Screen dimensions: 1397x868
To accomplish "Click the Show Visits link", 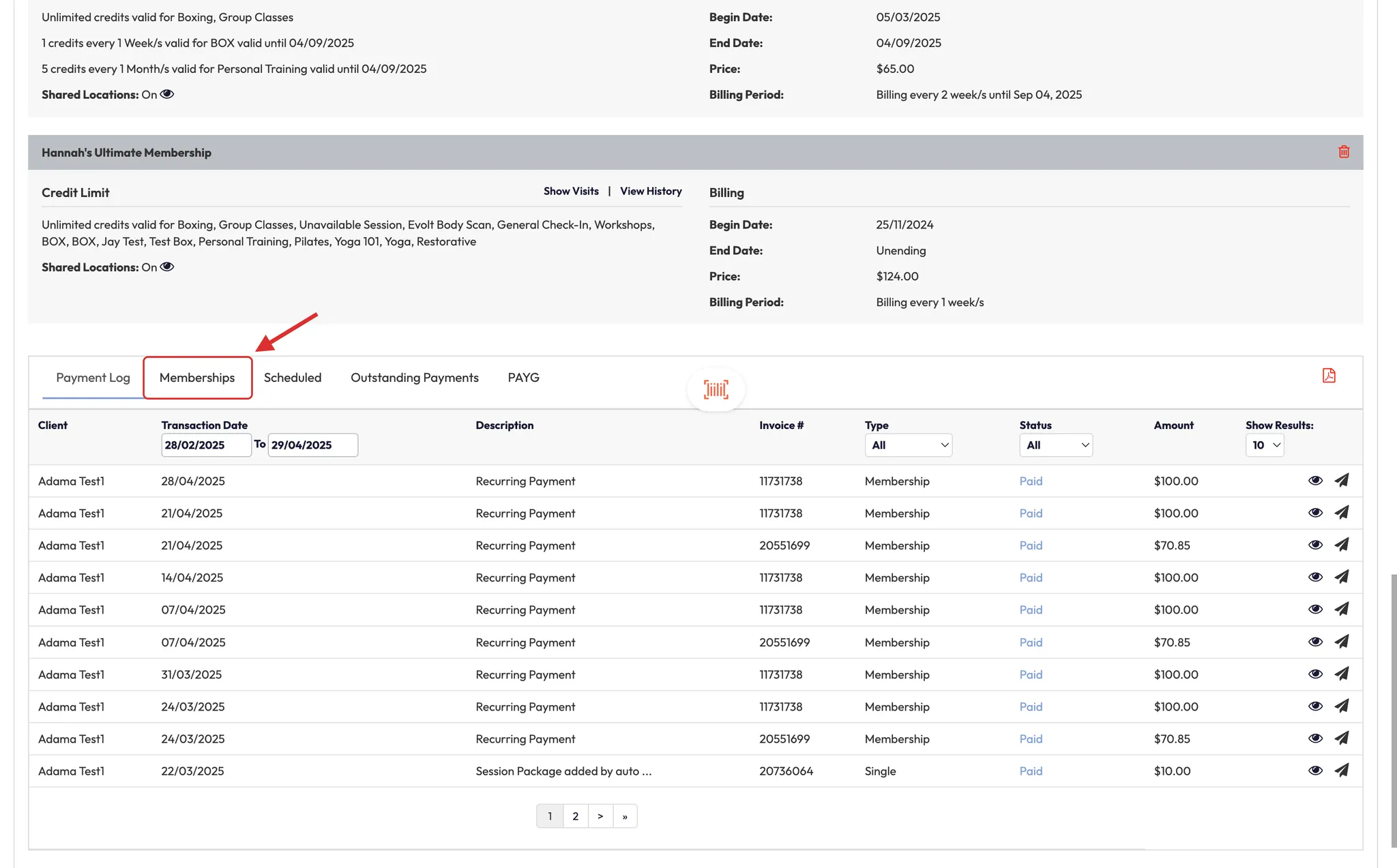I will pyautogui.click(x=571, y=192).
